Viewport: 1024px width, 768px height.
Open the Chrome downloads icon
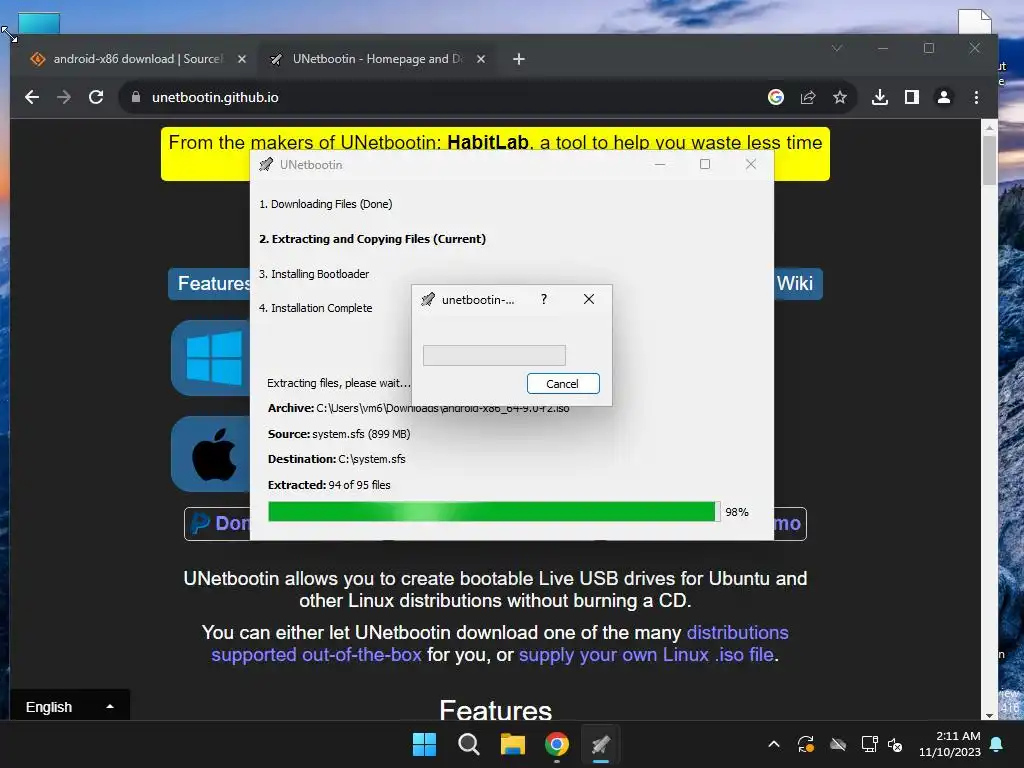click(x=880, y=97)
